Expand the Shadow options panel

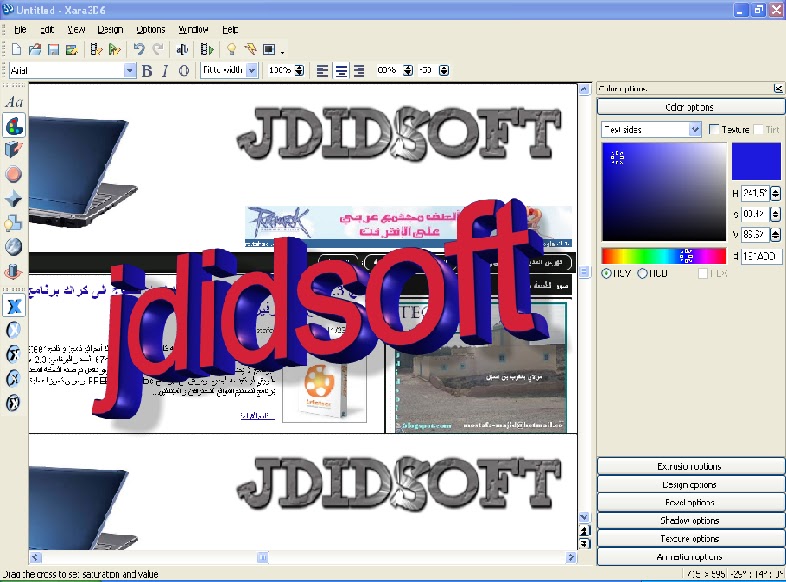tap(690, 520)
